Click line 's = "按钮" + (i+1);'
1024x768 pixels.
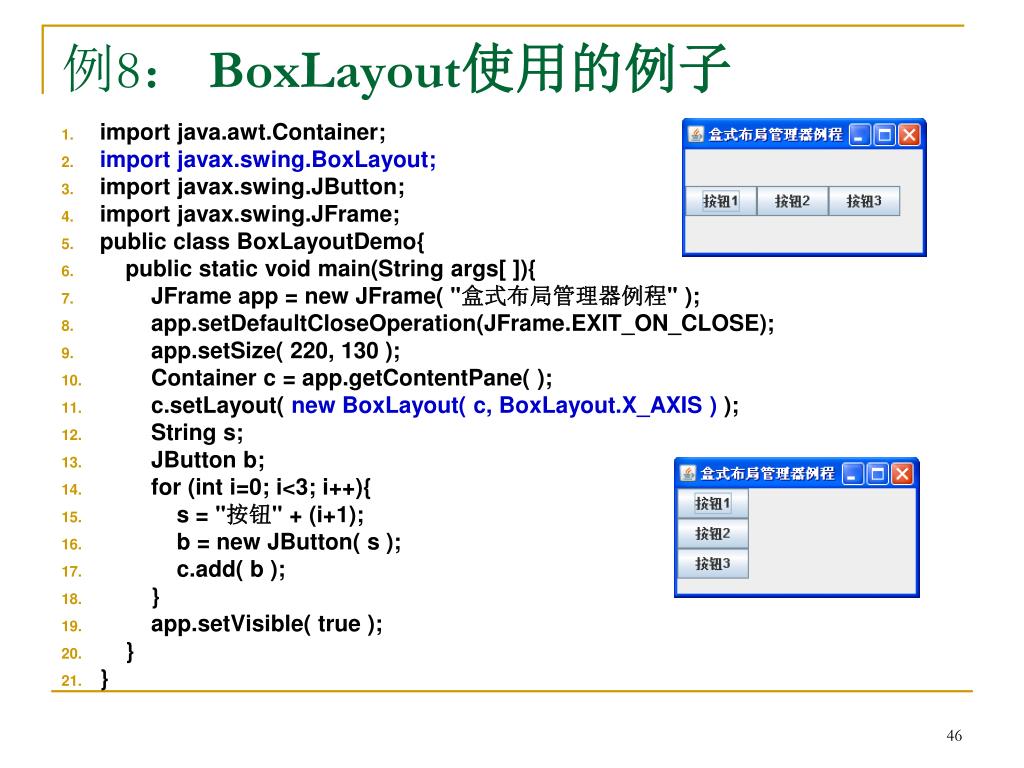tap(270, 515)
